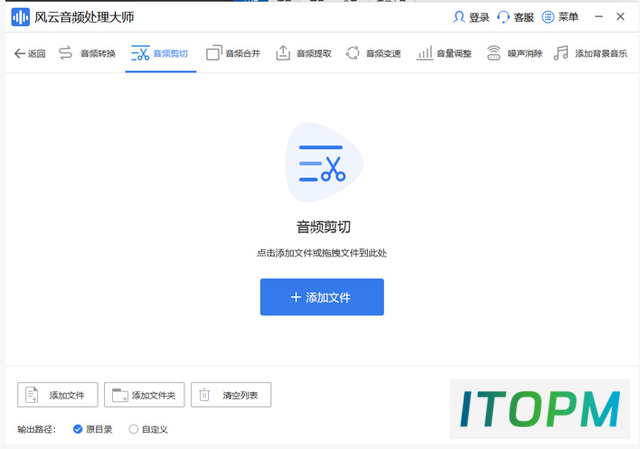Click the 音频剪切 scissors tab icon
The width and height of the screenshot is (640, 449).
tap(140, 53)
